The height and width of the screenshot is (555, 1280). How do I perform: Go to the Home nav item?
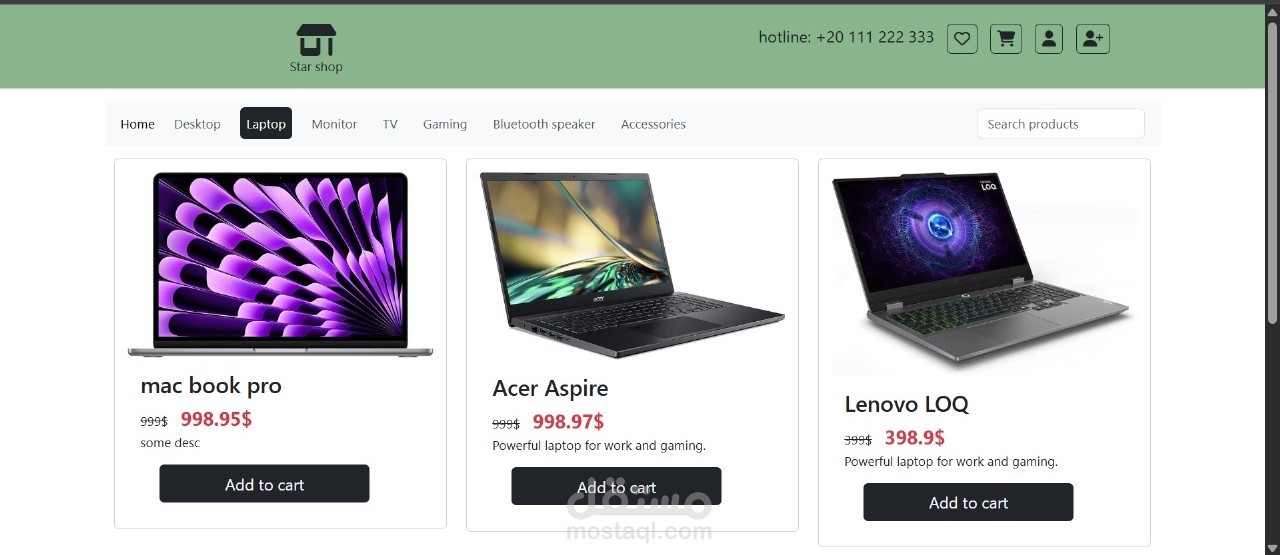point(137,124)
